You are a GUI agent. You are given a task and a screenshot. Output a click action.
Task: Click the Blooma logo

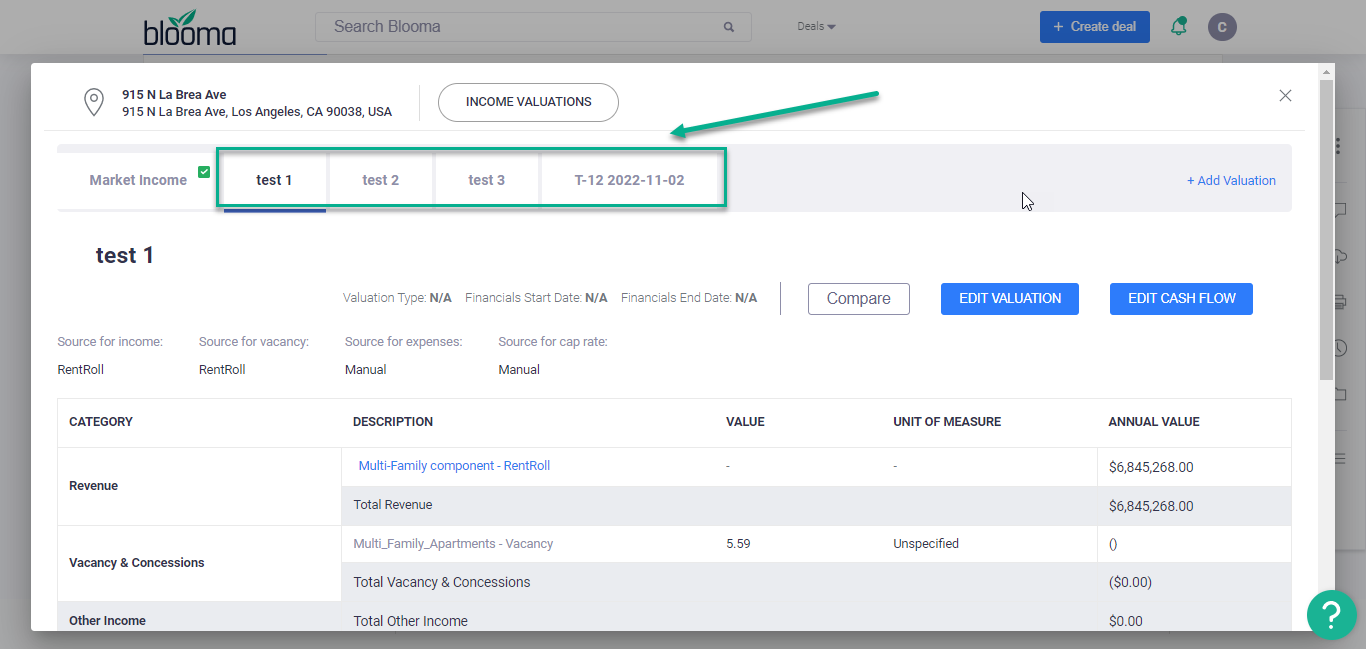tap(190, 27)
